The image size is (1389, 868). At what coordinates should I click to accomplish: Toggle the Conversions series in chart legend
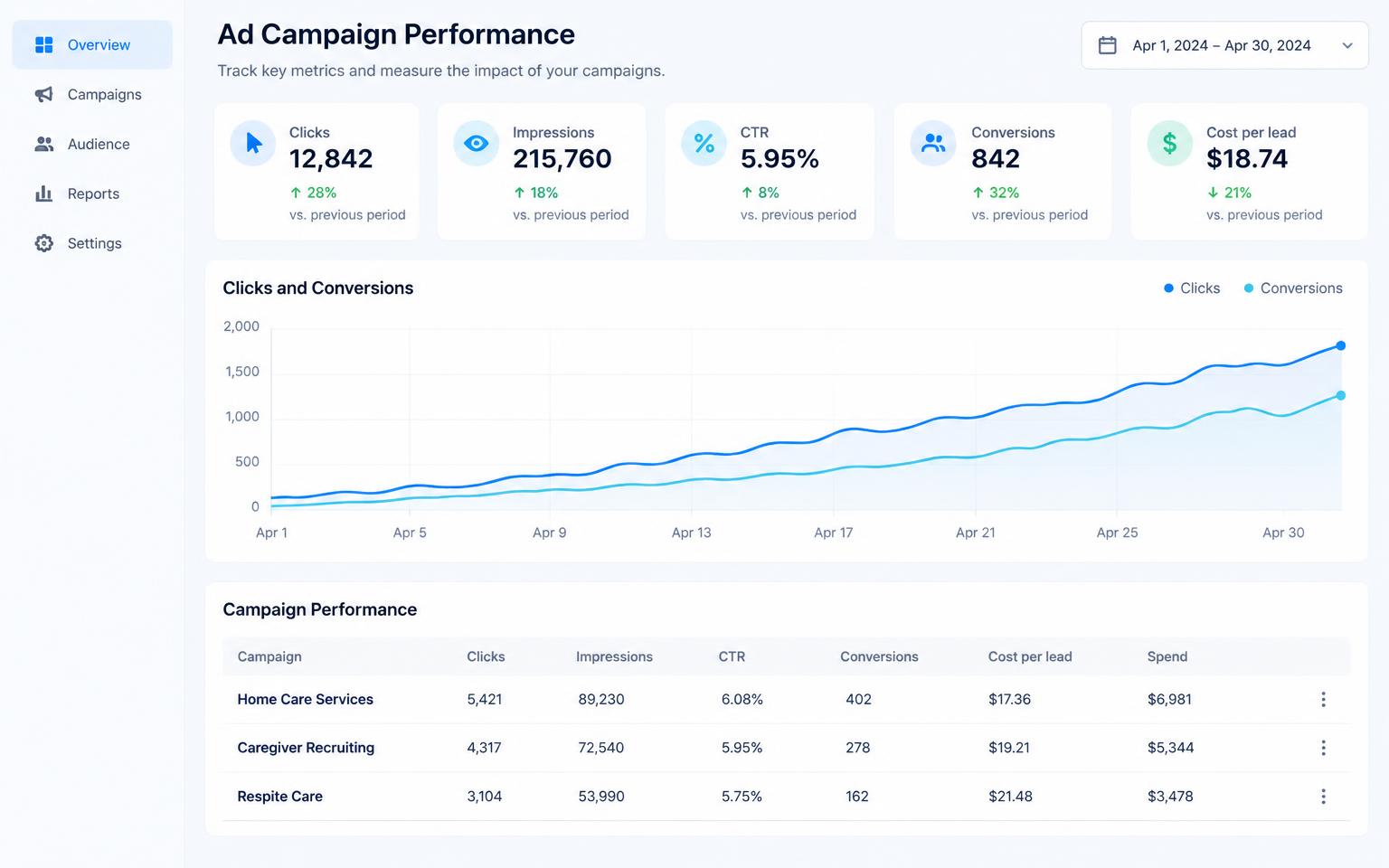point(1293,288)
